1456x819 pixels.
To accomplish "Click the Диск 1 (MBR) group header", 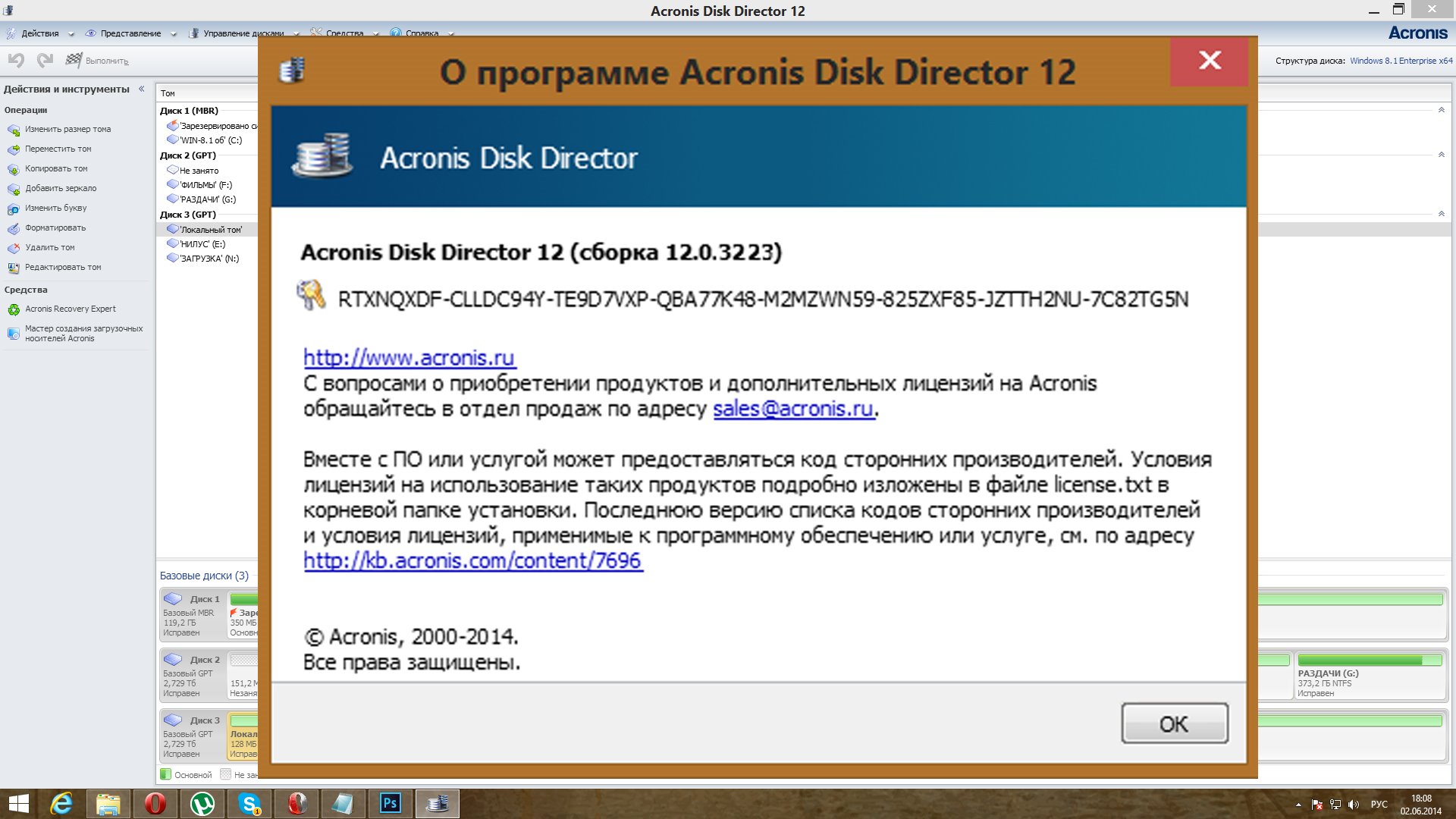I will (189, 111).
